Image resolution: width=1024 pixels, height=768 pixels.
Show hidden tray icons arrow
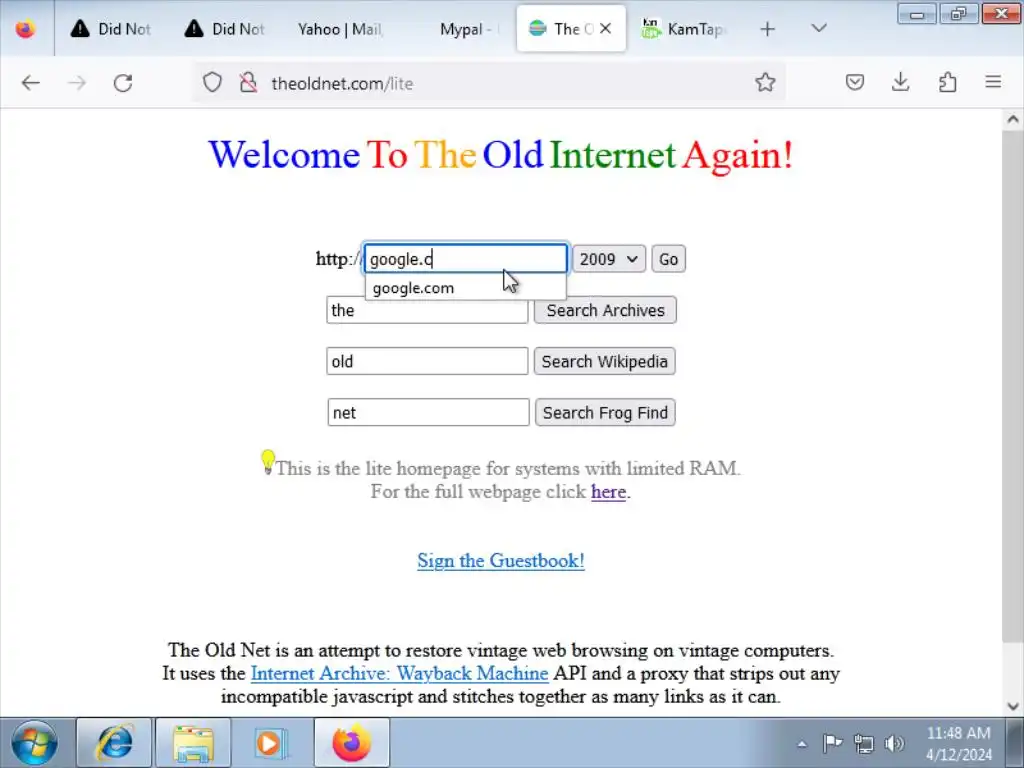(x=802, y=743)
